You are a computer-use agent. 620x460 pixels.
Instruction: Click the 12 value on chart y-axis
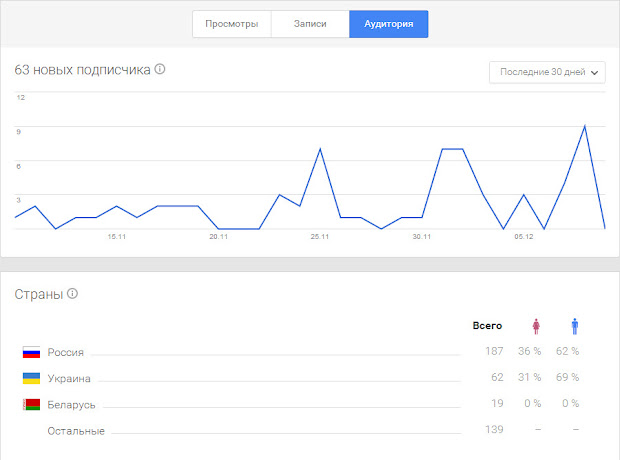coord(21,97)
